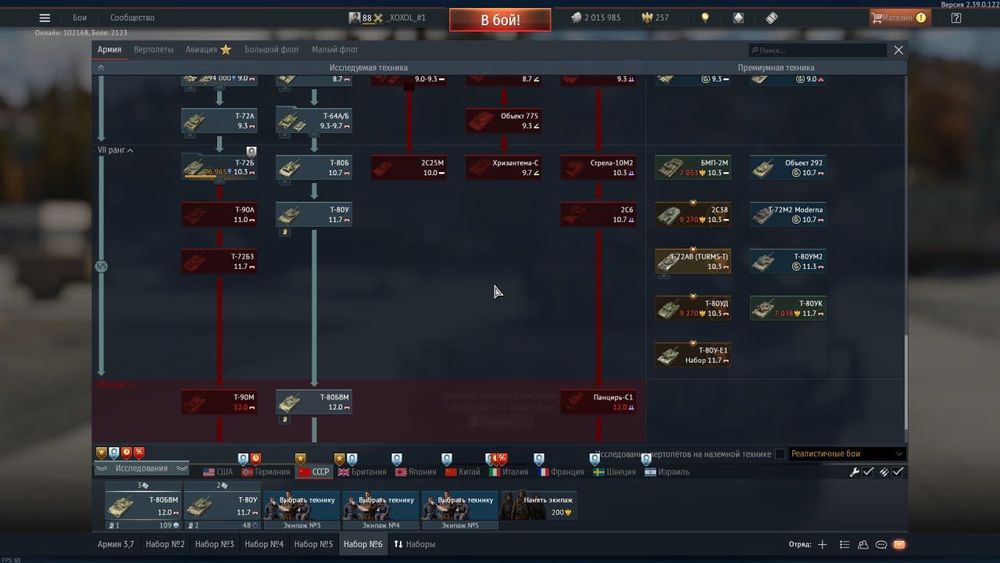Select the Т-80Б vehicle card
The image size is (1000, 563).
[314, 168]
